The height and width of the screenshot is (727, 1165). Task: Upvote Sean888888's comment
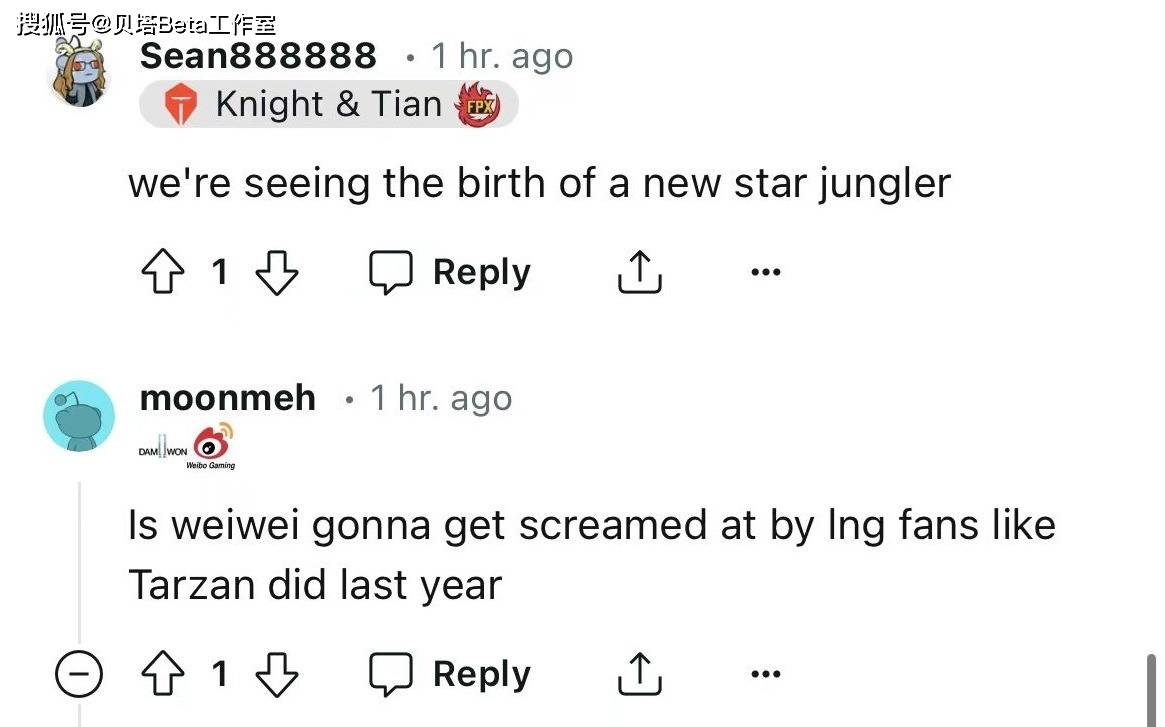point(164,272)
